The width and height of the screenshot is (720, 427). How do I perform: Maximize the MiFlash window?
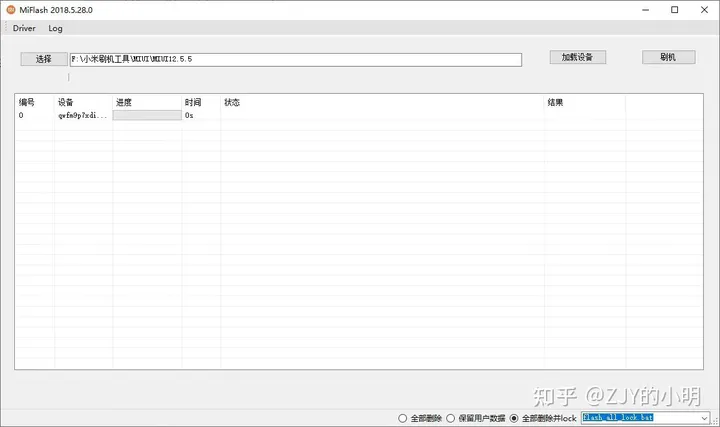[675, 10]
